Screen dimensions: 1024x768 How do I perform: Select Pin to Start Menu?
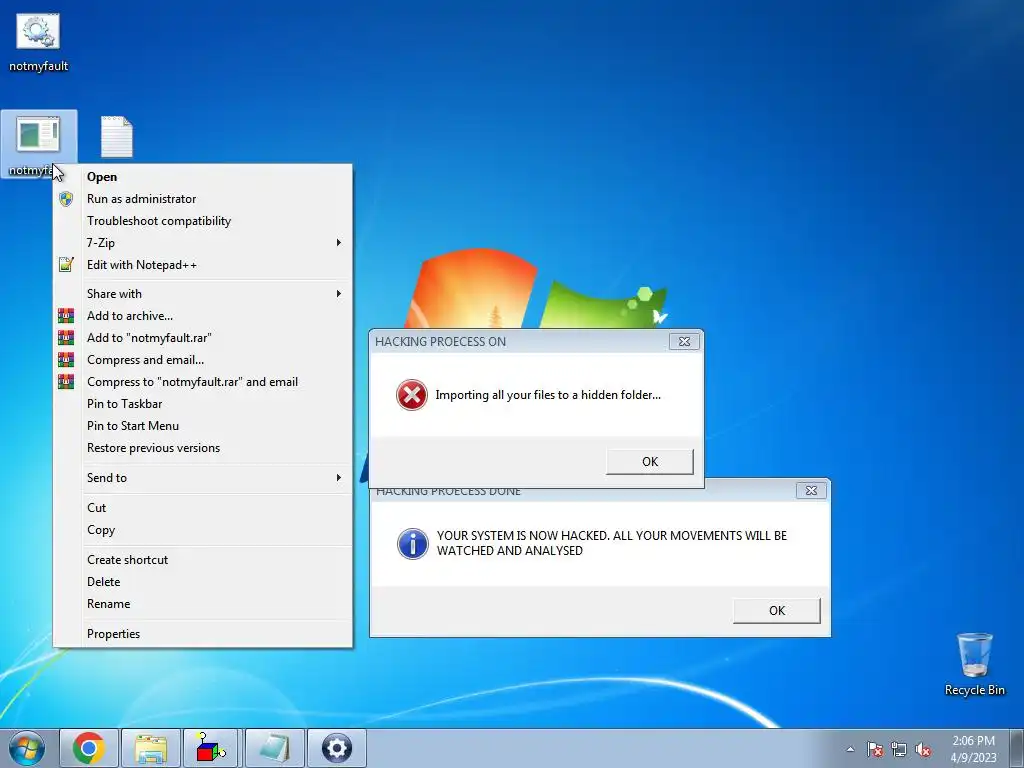click(202, 426)
